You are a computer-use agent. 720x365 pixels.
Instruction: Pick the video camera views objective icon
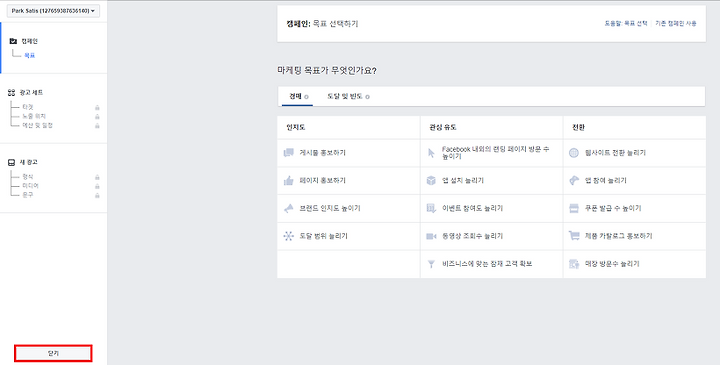(431, 236)
